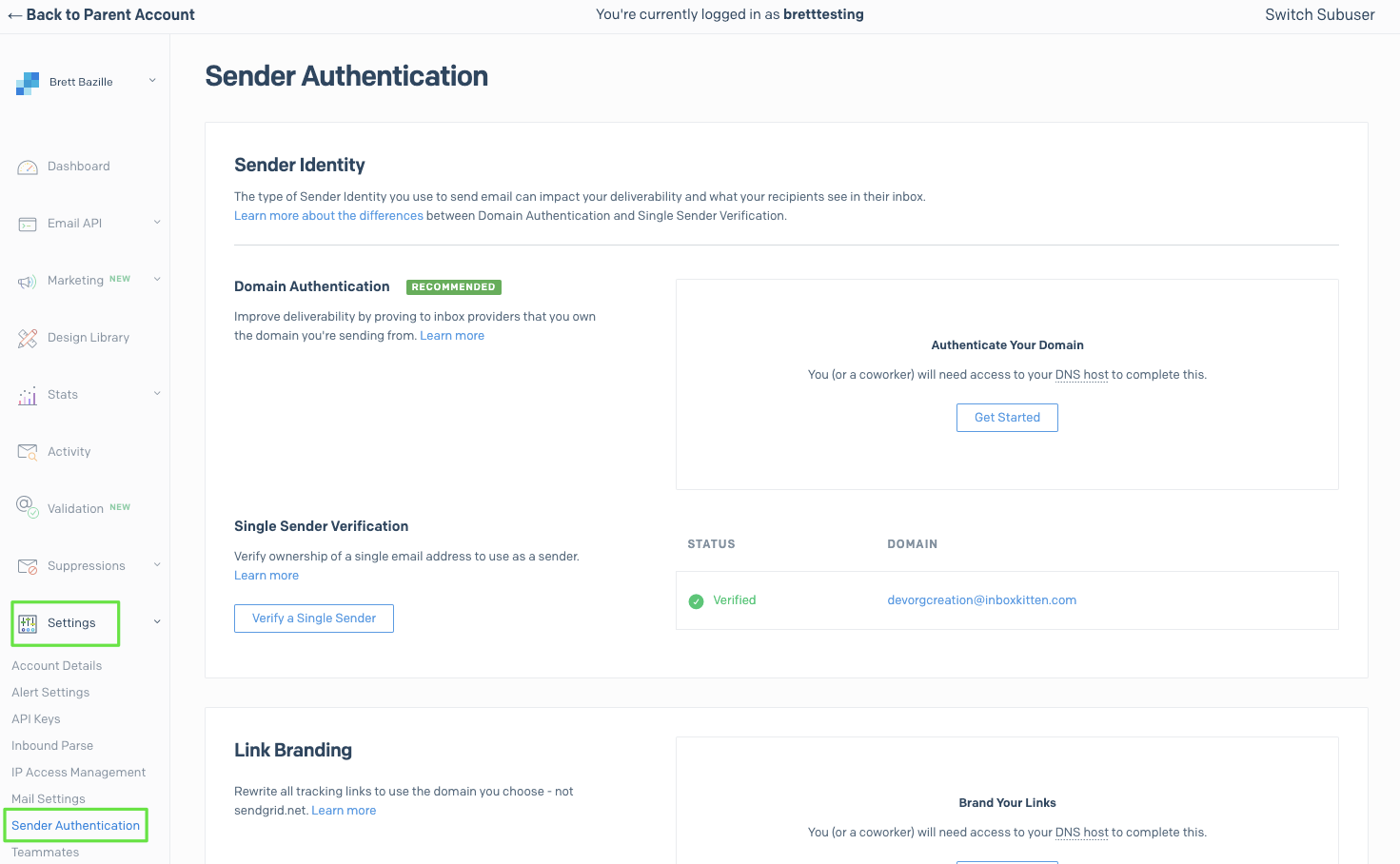Select Account Details under Settings

tap(56, 666)
